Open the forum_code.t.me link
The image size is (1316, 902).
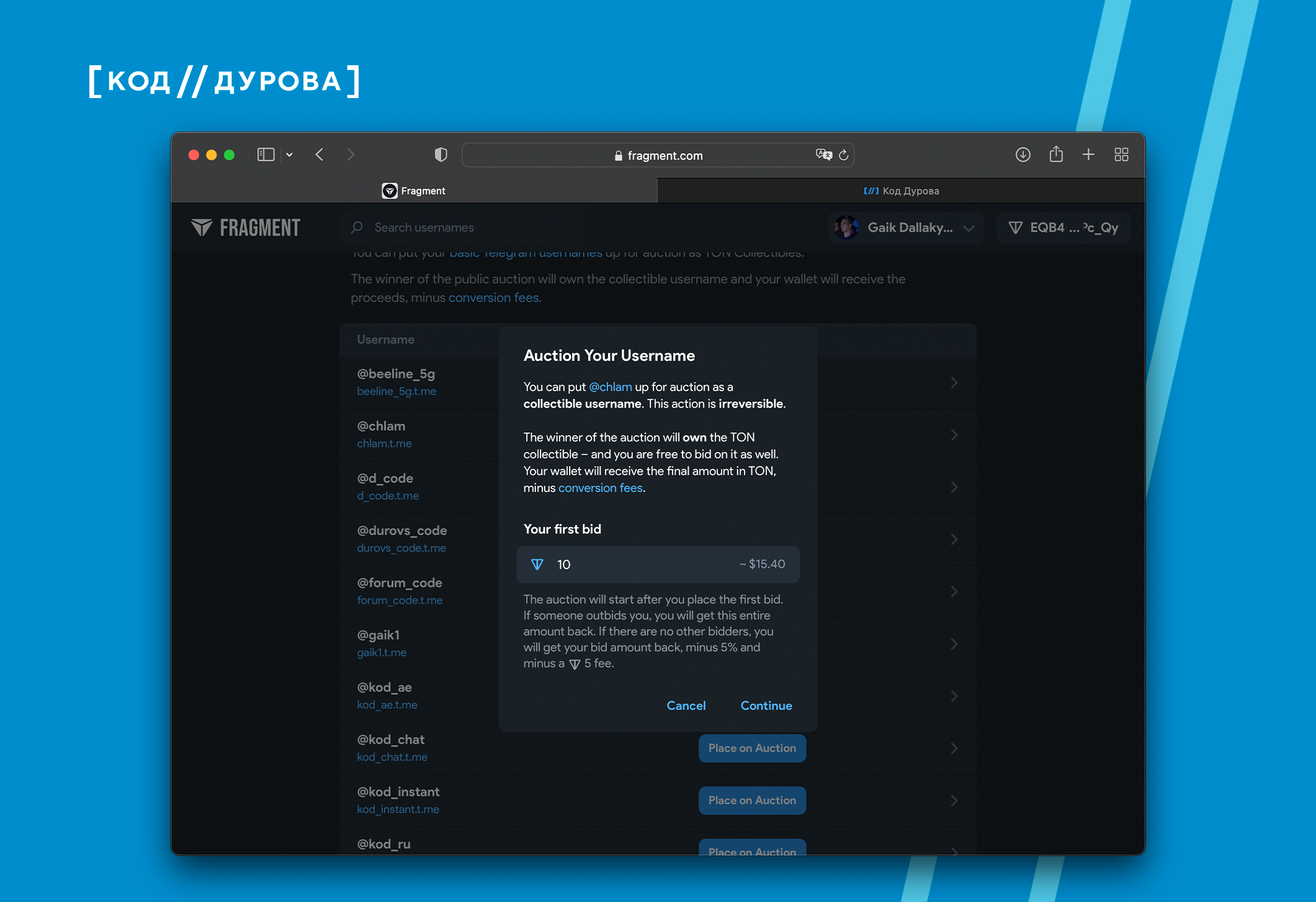point(400,600)
